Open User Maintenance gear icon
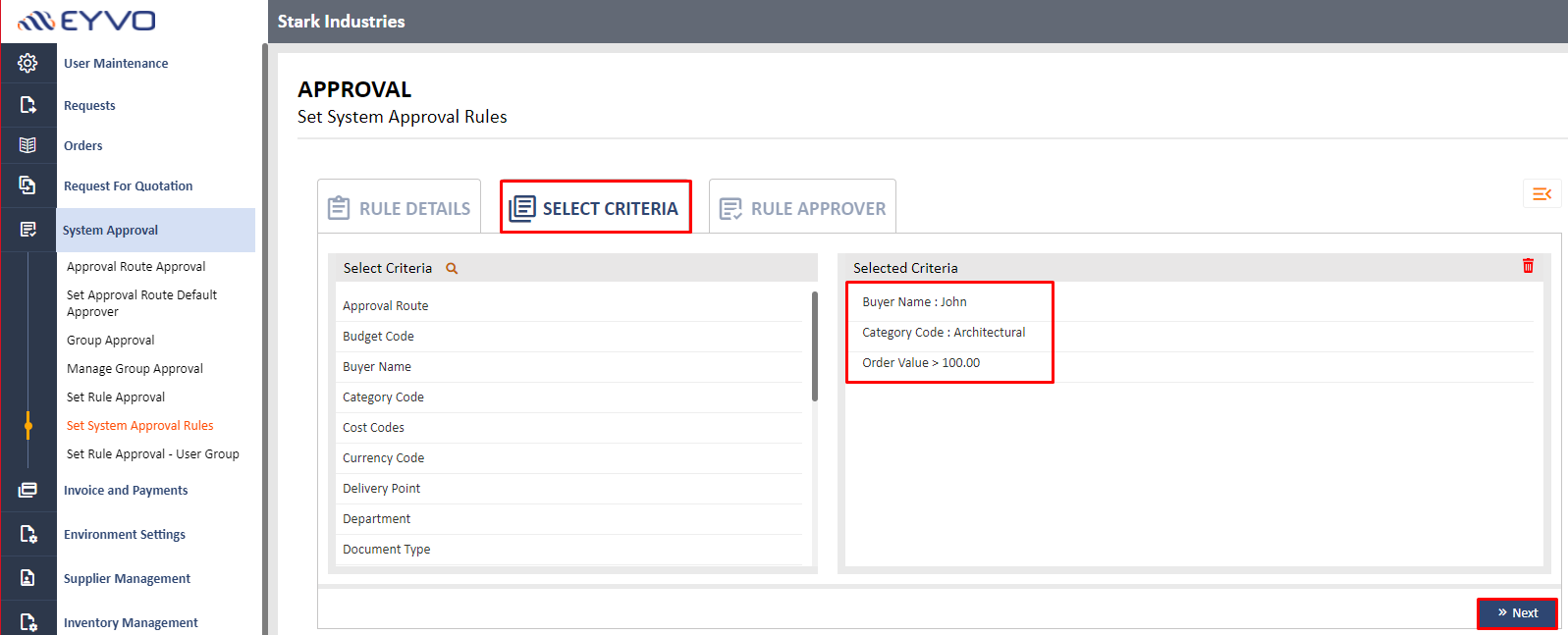Image resolution: width=1568 pixels, height=635 pixels. pos(27,63)
